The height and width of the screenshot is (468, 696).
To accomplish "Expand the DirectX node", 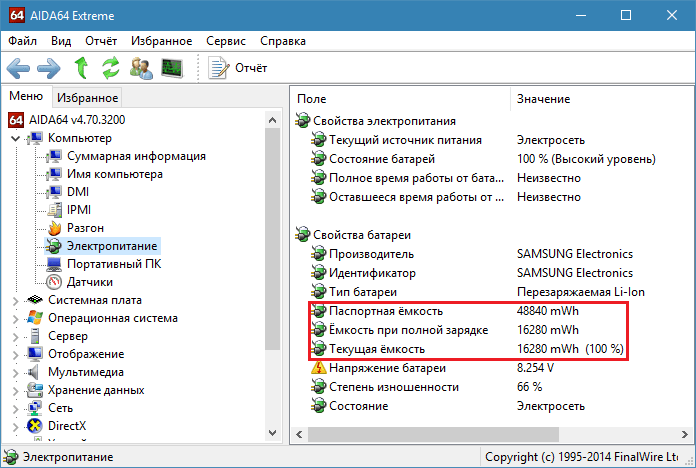I will point(16,427).
